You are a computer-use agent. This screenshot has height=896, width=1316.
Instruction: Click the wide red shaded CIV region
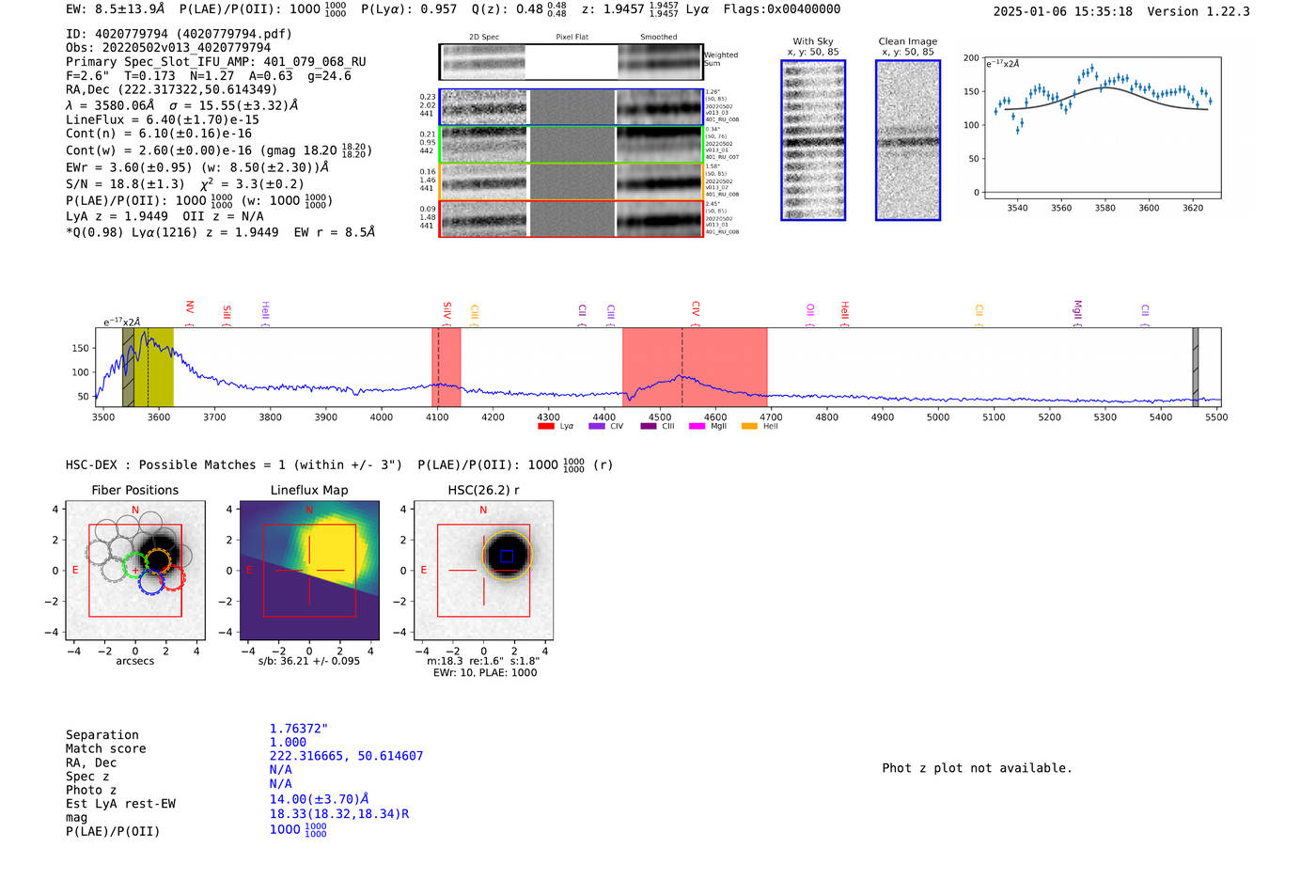695,368
